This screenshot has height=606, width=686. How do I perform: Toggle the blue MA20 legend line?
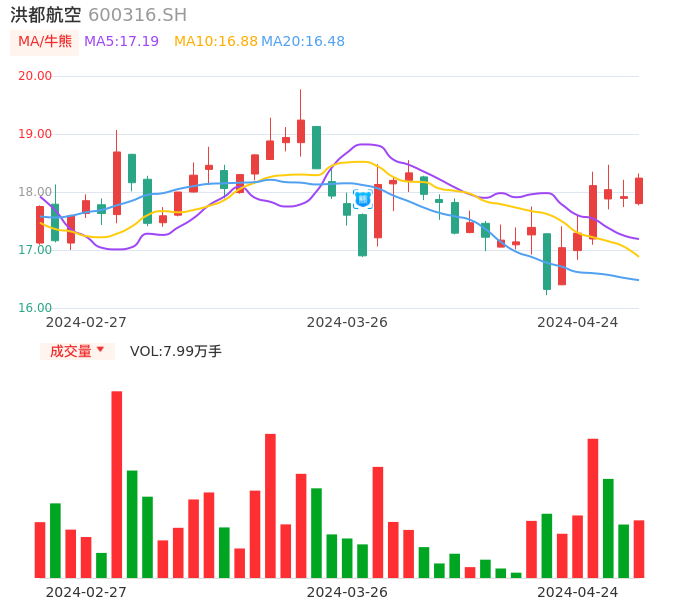pos(303,41)
